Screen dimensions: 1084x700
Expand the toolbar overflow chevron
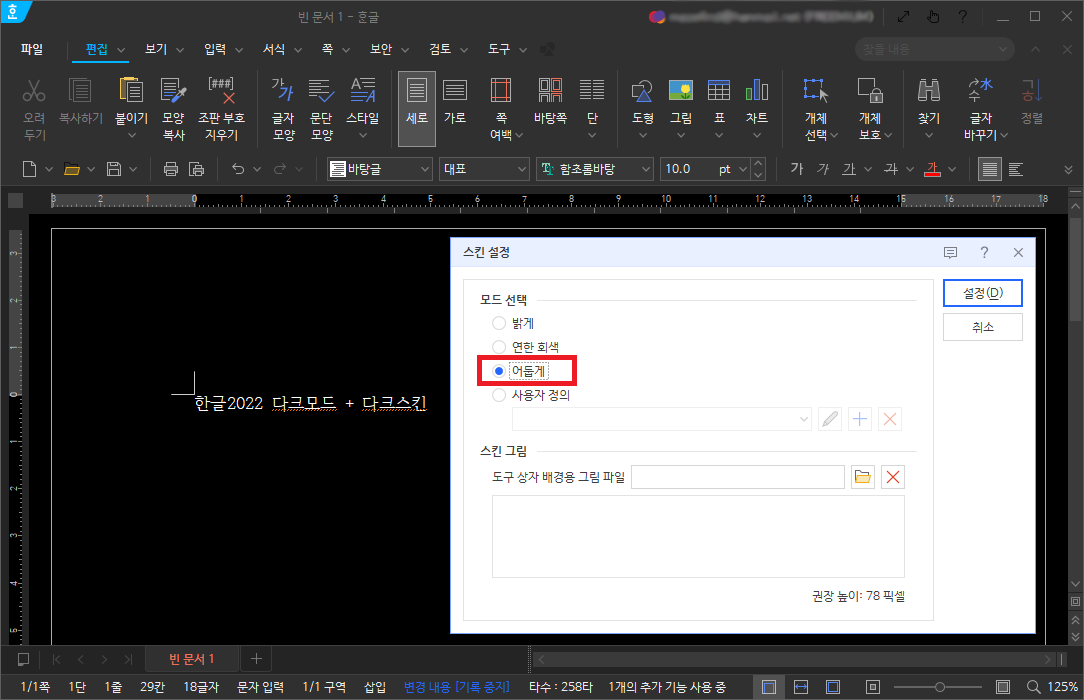click(1068, 169)
